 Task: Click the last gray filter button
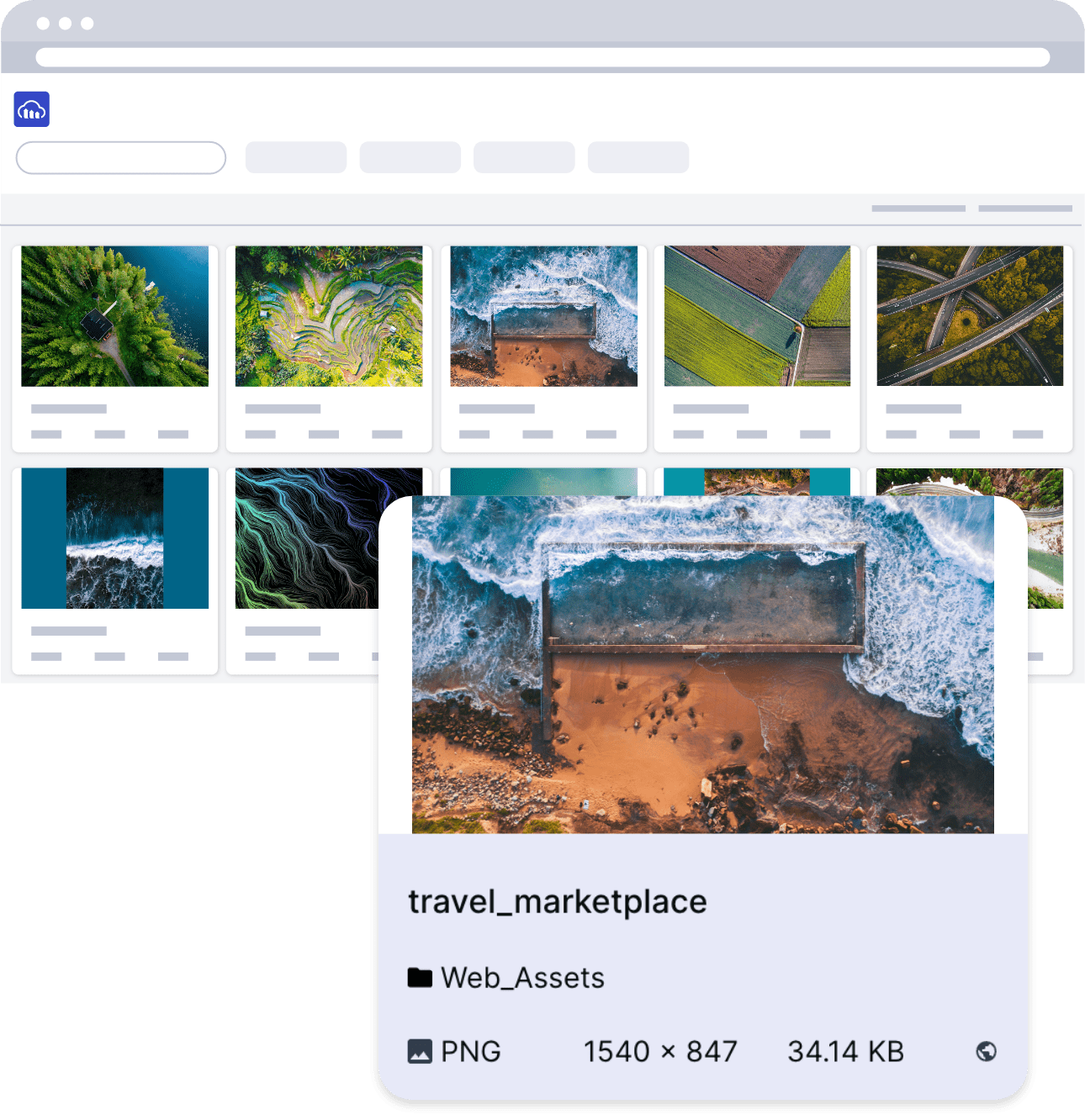click(x=638, y=157)
